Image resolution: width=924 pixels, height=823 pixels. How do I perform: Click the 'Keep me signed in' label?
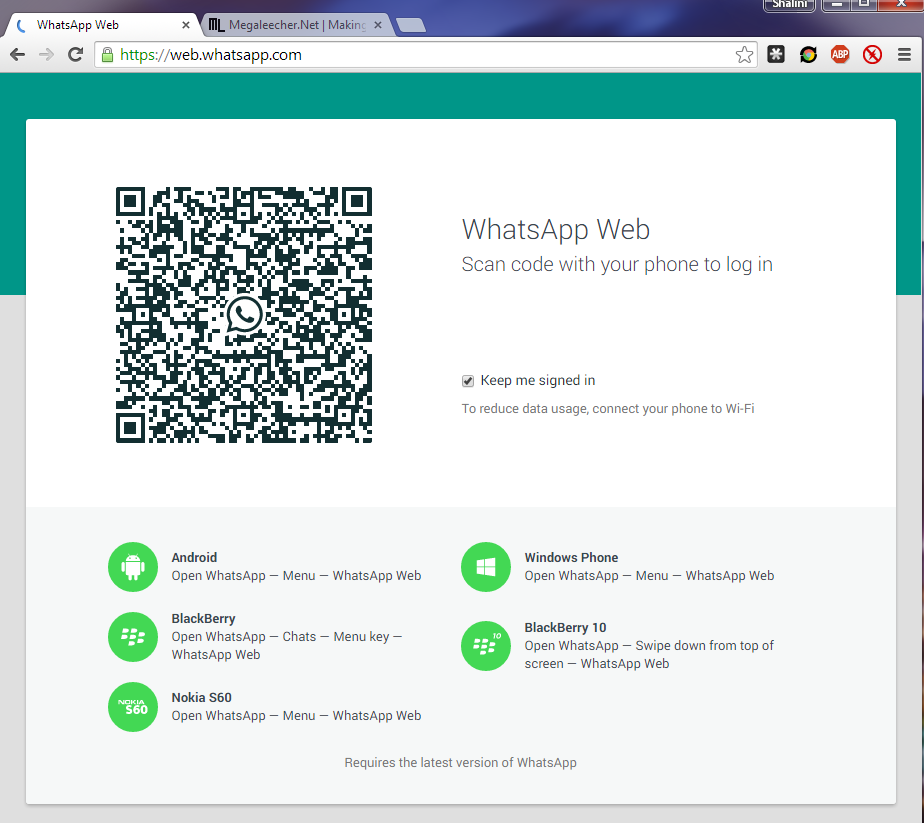click(x=537, y=381)
